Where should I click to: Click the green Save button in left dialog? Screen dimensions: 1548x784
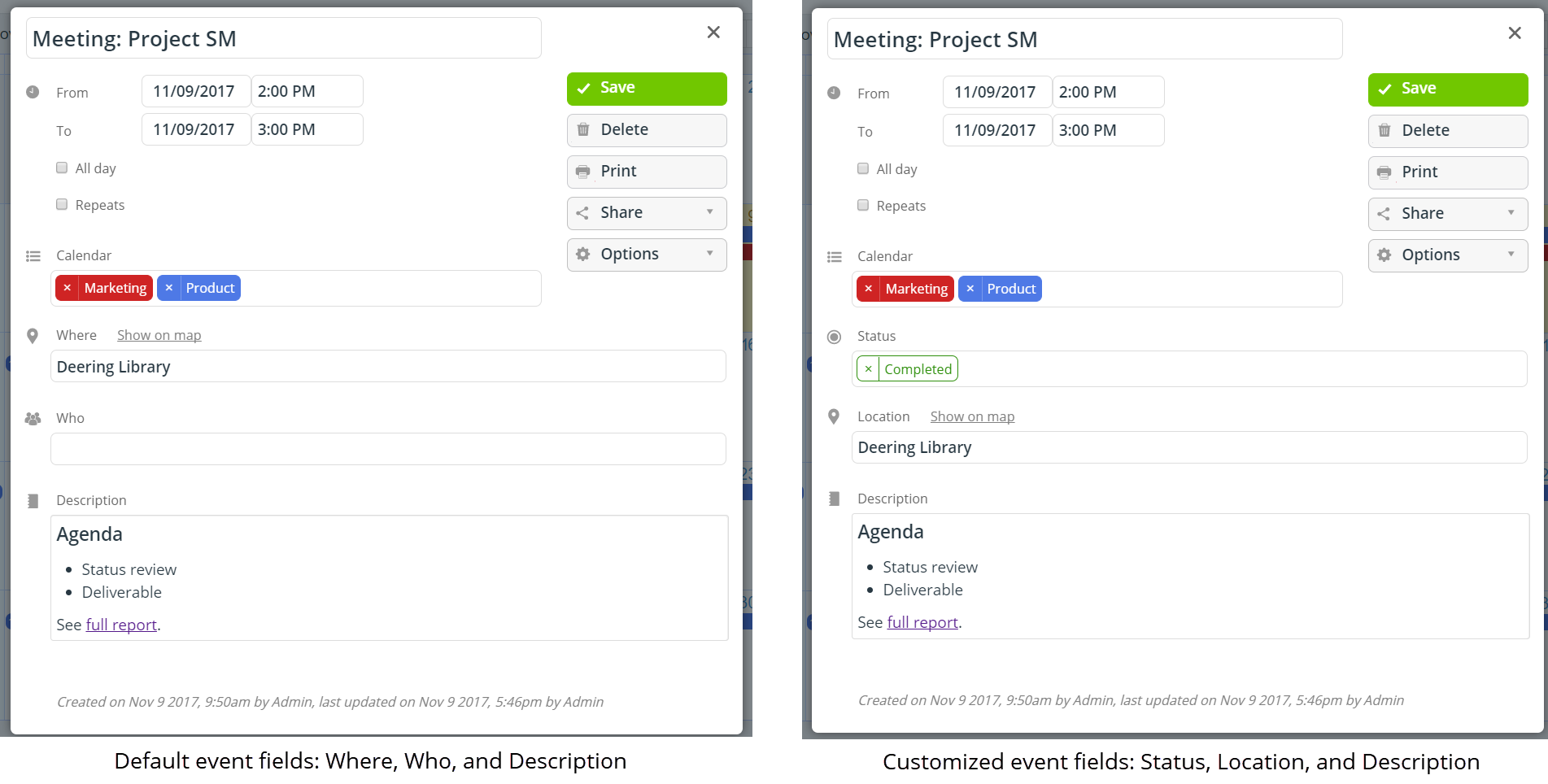[x=647, y=89]
